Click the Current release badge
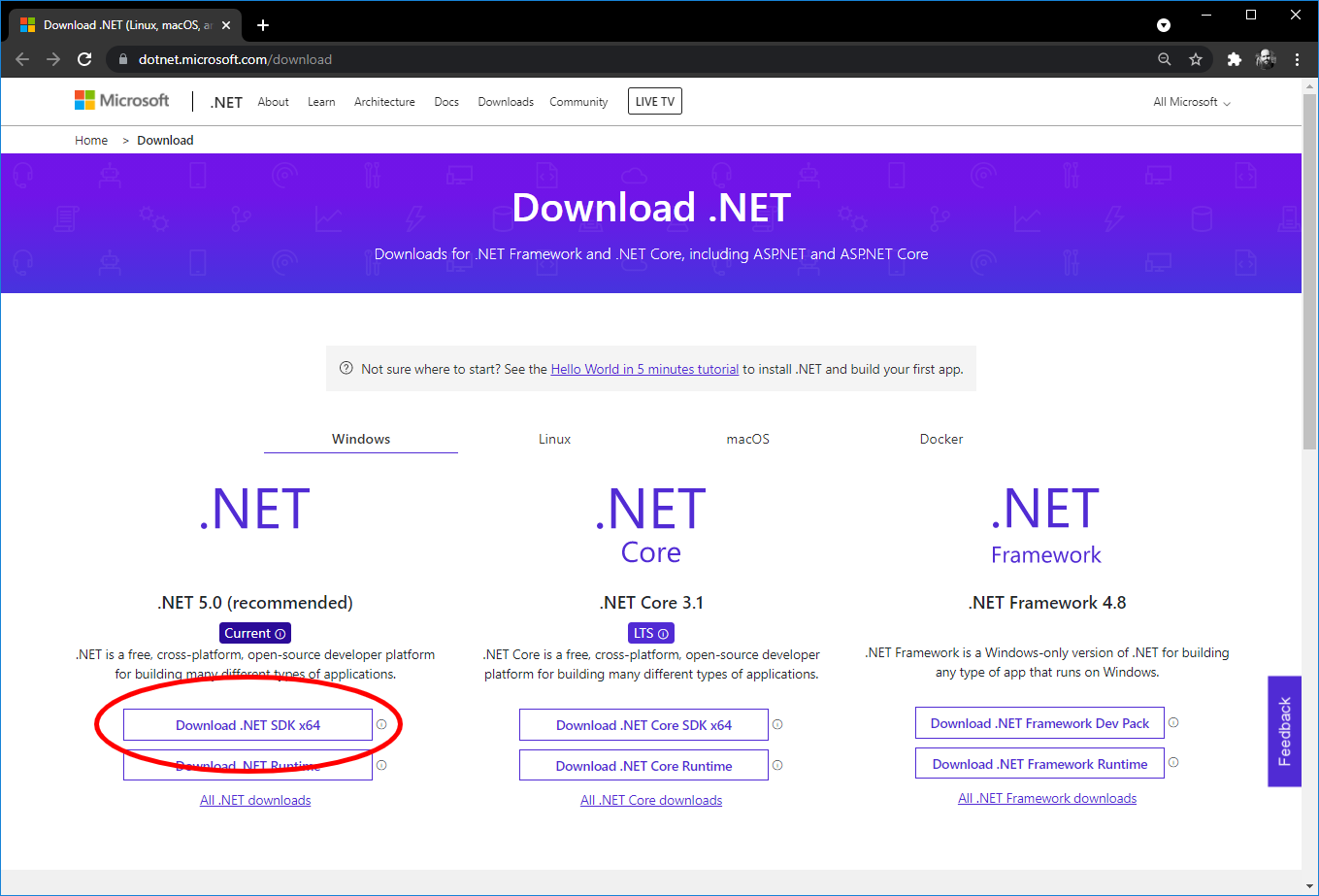 pyautogui.click(x=255, y=633)
